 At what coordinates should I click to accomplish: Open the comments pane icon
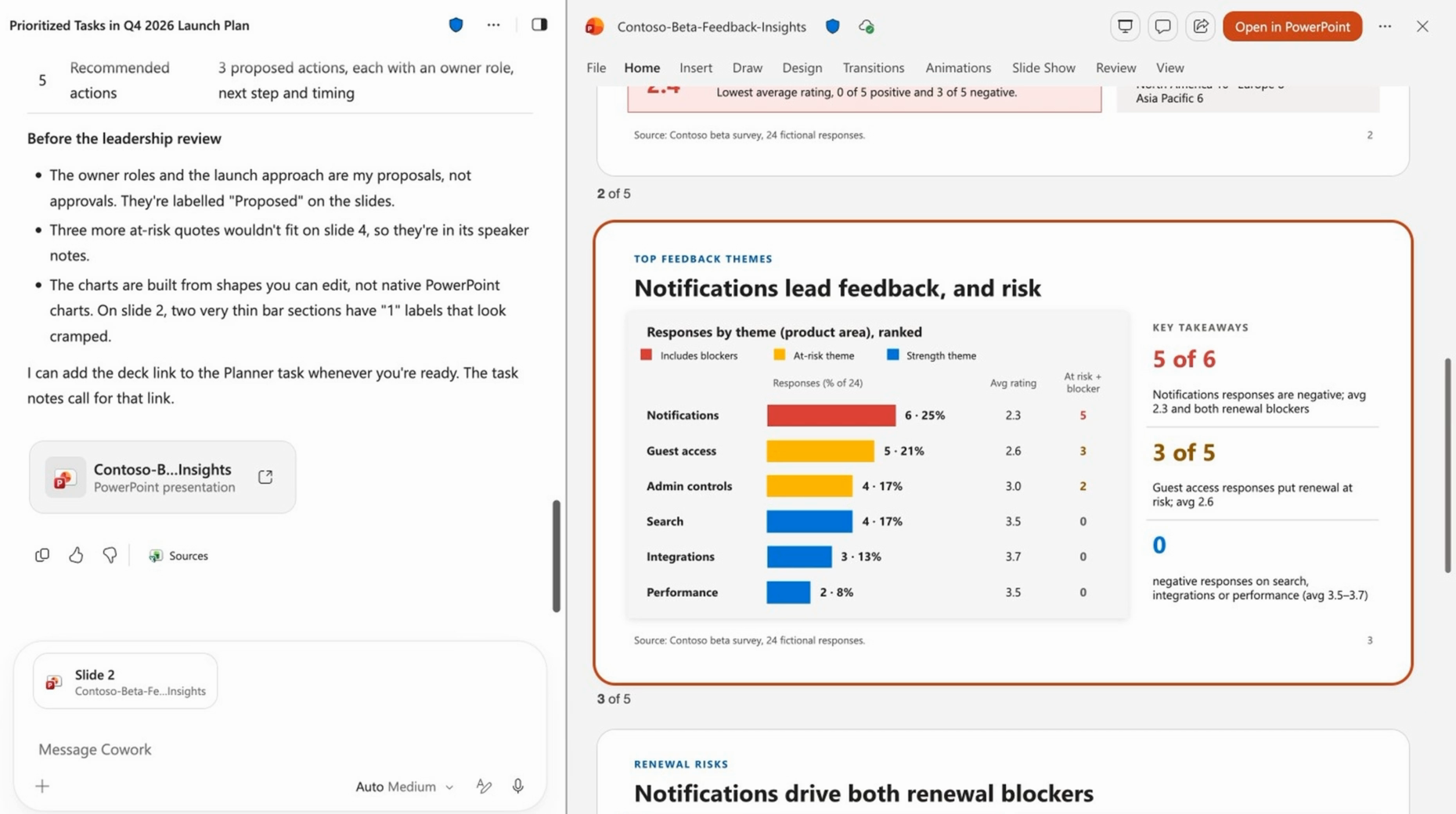[x=1162, y=27]
